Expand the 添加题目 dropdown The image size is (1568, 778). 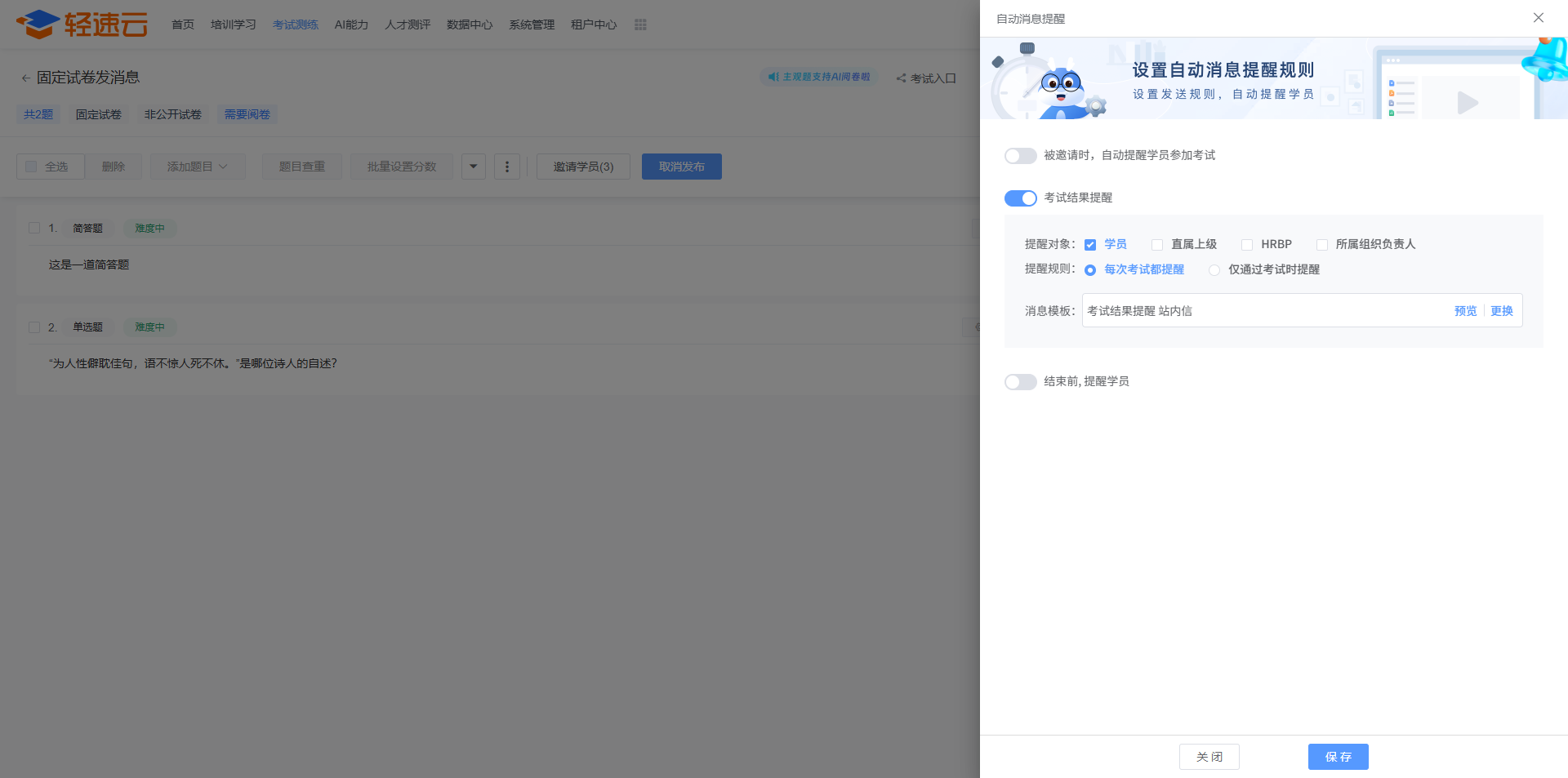coord(198,167)
